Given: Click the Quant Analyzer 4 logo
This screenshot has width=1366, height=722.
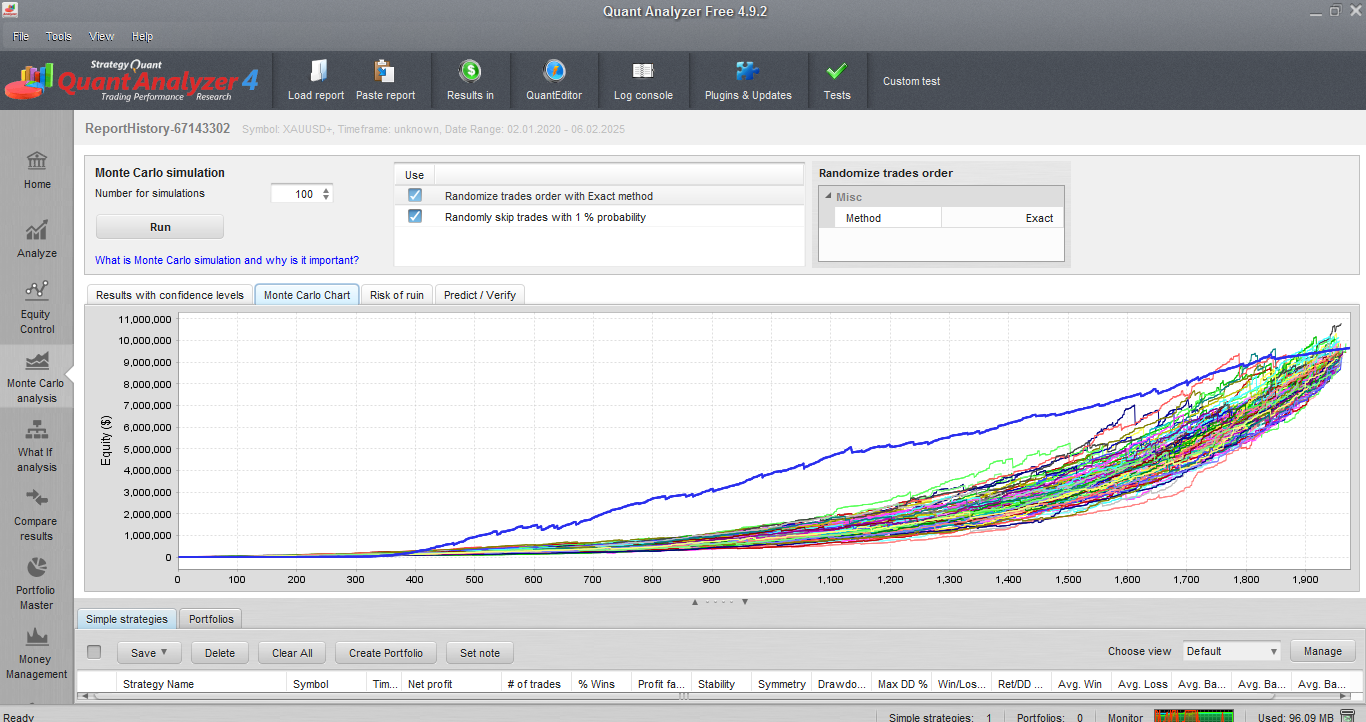Looking at the screenshot, I should 131,81.
